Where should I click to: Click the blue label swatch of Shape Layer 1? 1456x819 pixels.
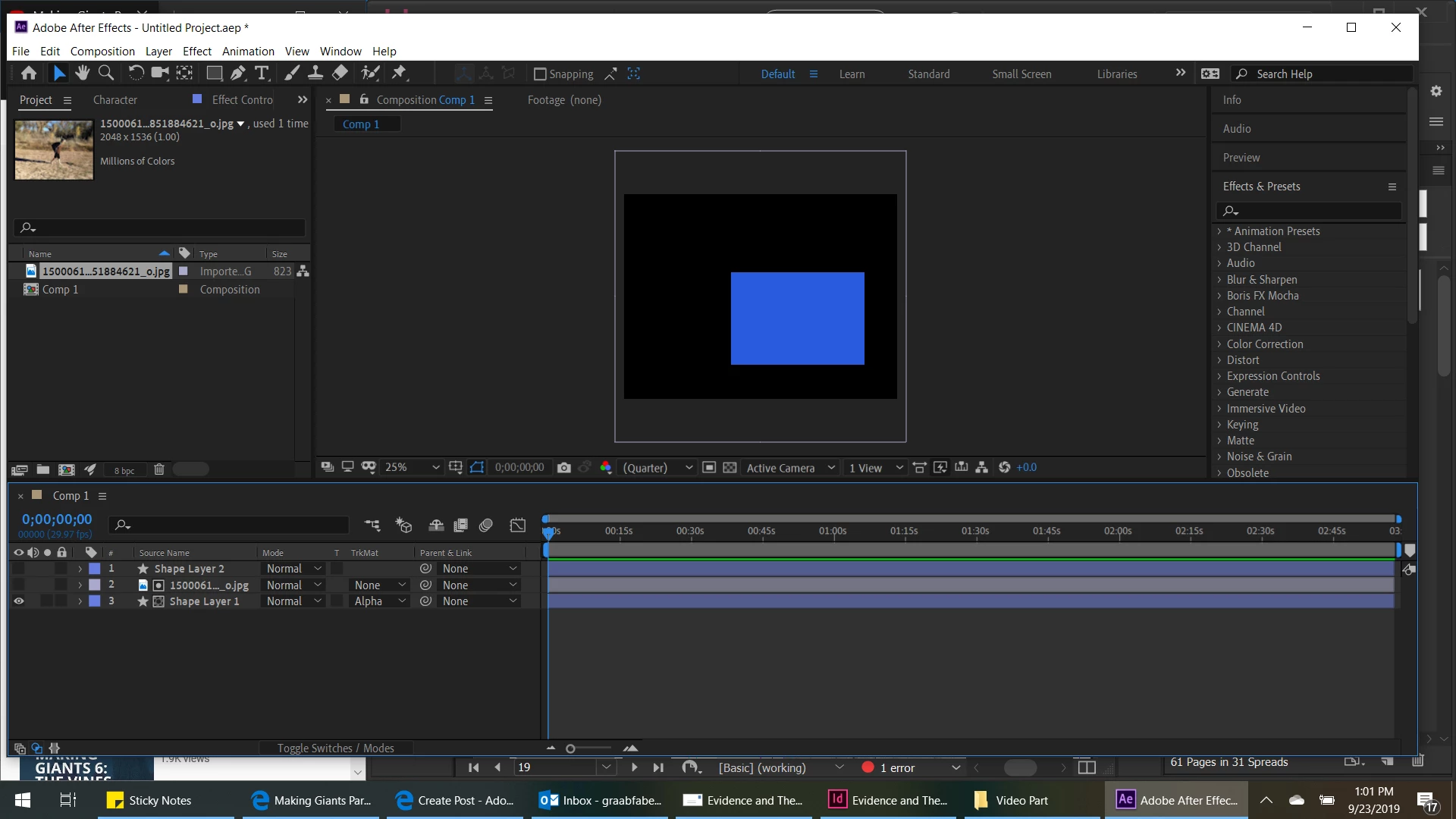coord(95,601)
